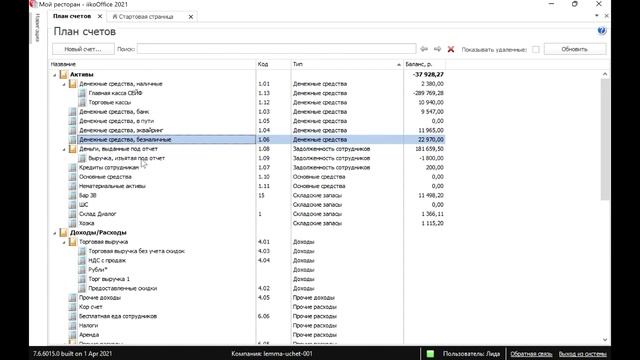Close the План счетов tab
The width and height of the screenshot is (640, 360).
(100, 16)
